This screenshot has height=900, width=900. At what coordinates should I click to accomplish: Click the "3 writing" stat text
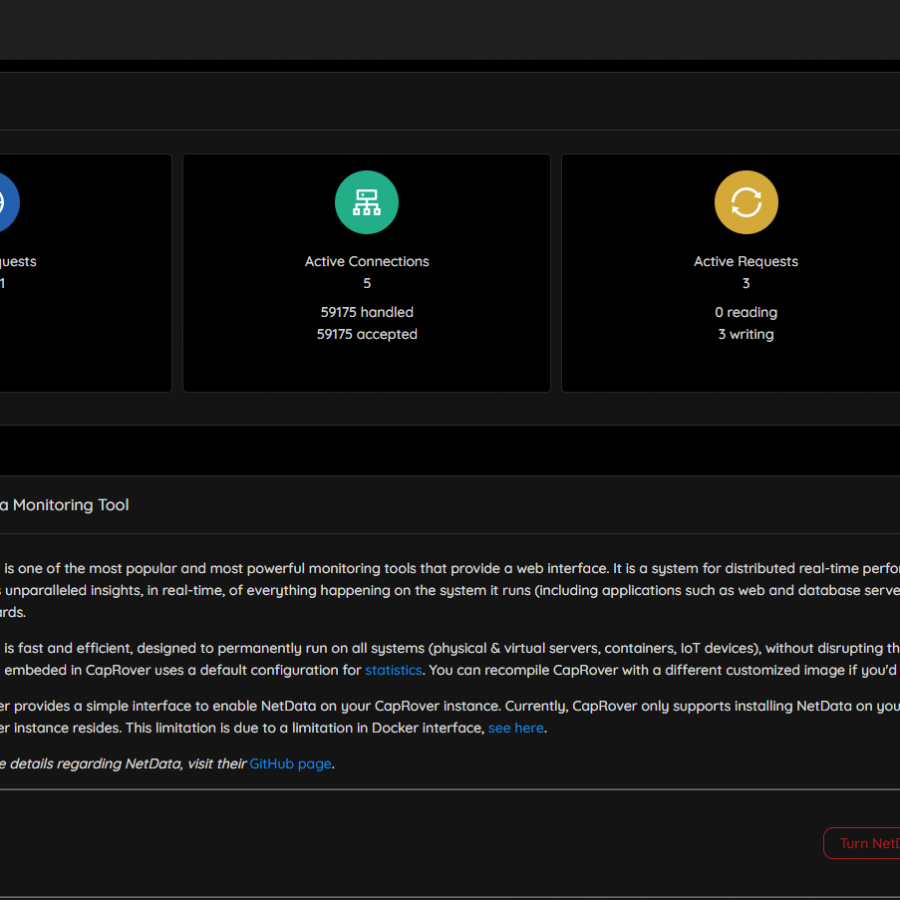click(x=746, y=334)
